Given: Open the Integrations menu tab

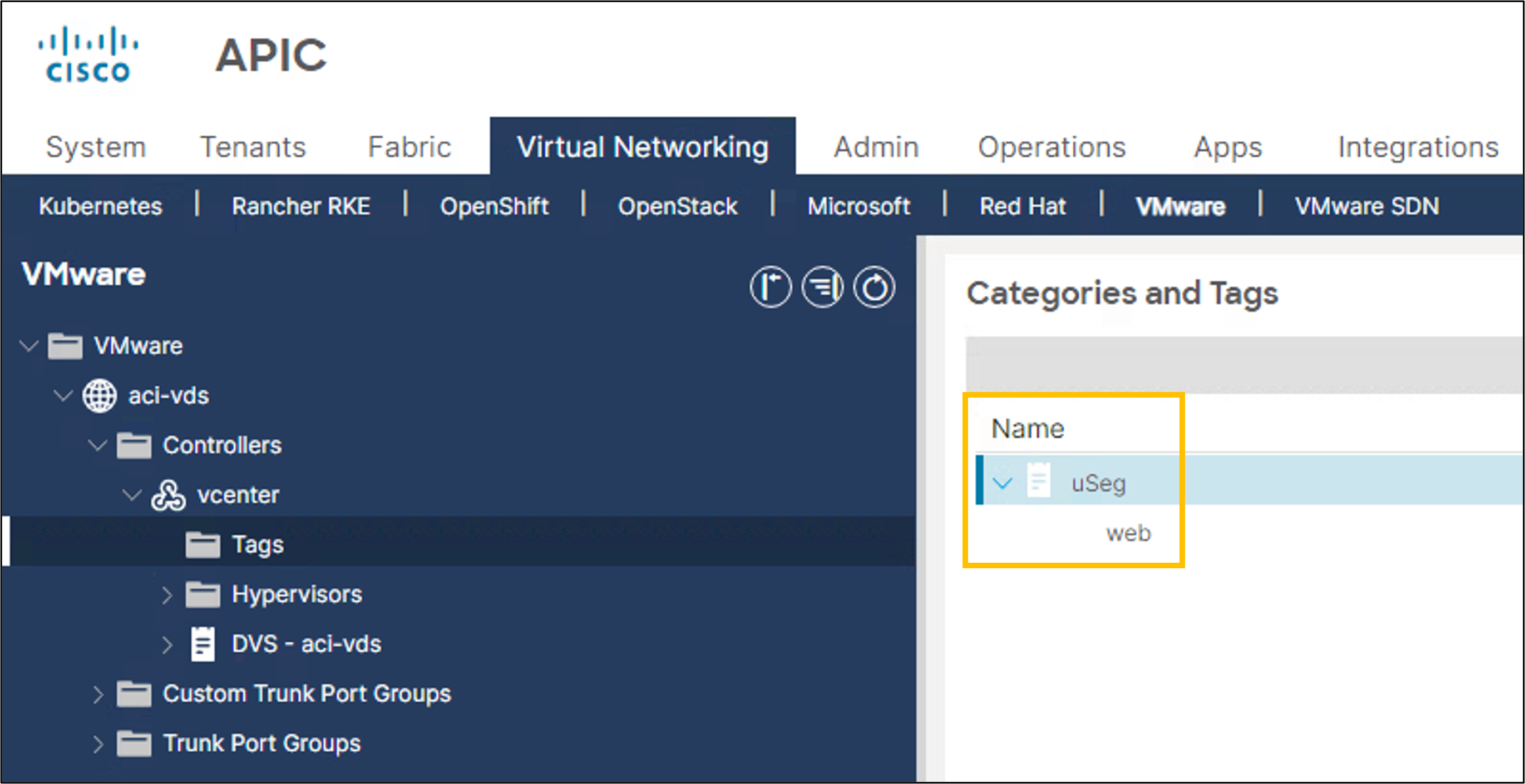Looking at the screenshot, I should 1418,148.
